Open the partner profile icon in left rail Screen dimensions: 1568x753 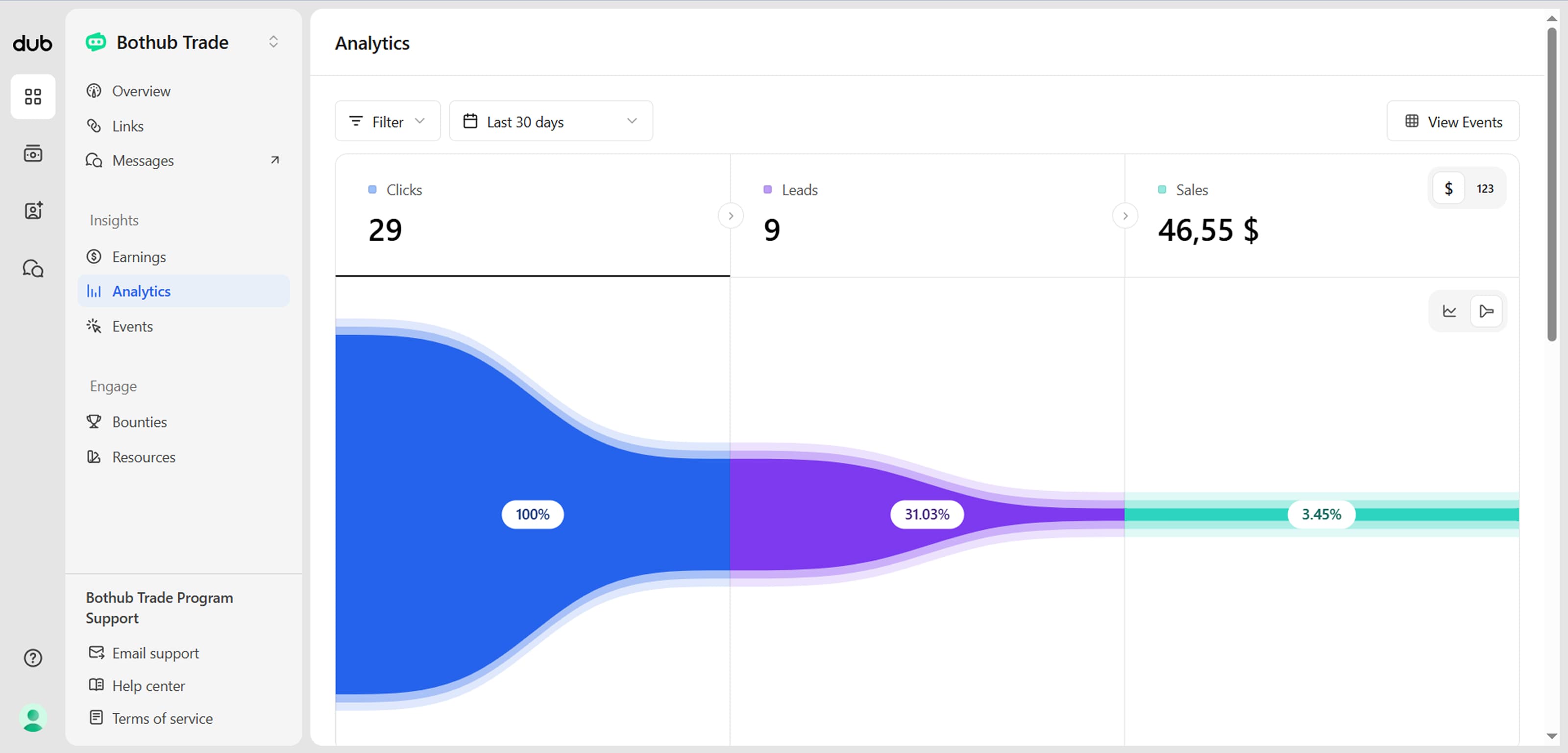[x=33, y=210]
